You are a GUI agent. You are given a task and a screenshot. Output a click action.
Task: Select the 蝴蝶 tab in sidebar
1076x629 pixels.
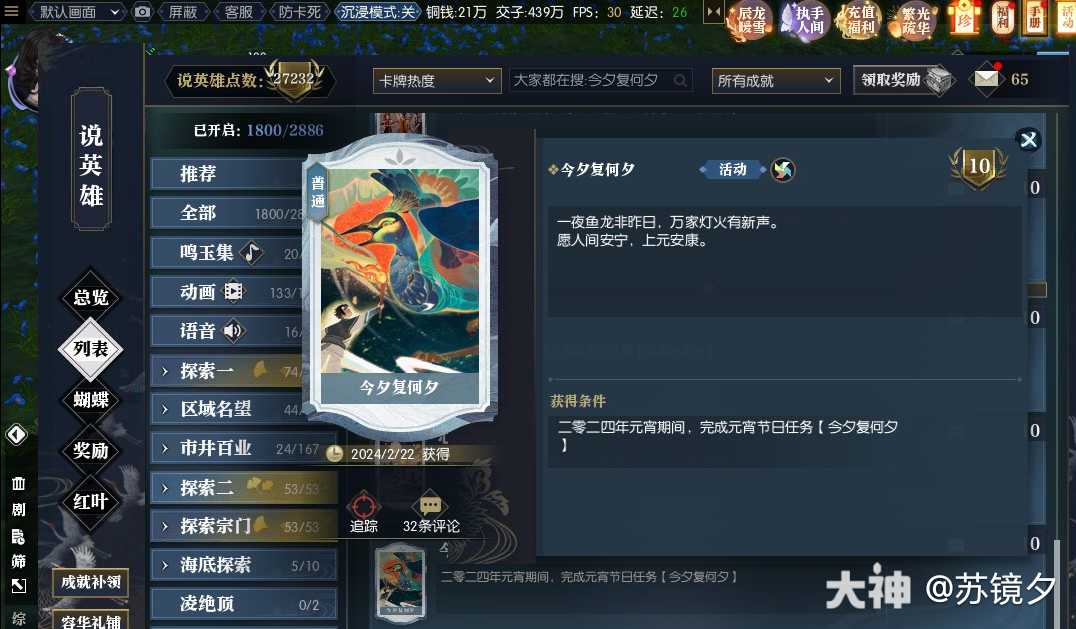pos(91,399)
